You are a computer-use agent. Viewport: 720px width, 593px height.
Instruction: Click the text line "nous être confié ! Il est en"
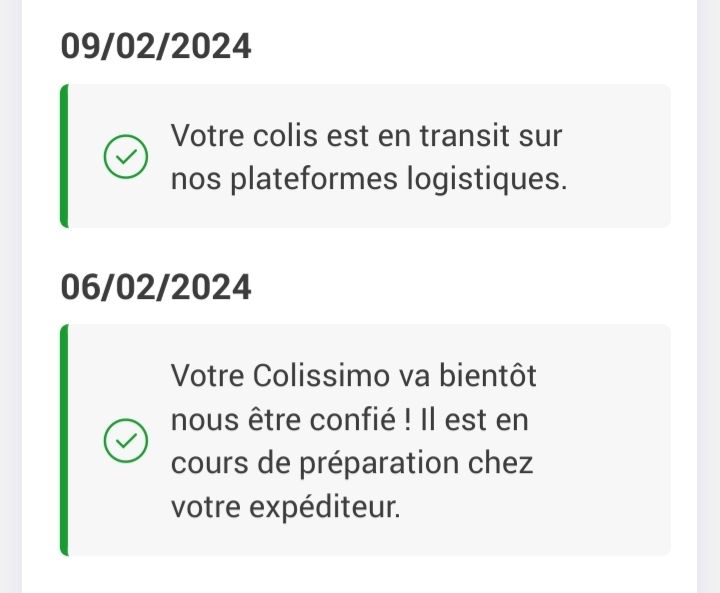(x=349, y=419)
